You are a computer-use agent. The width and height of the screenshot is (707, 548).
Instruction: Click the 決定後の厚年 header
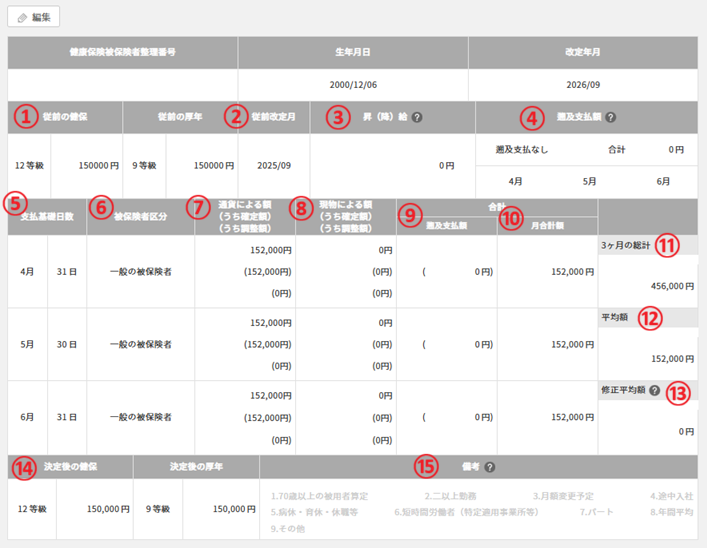point(196,466)
